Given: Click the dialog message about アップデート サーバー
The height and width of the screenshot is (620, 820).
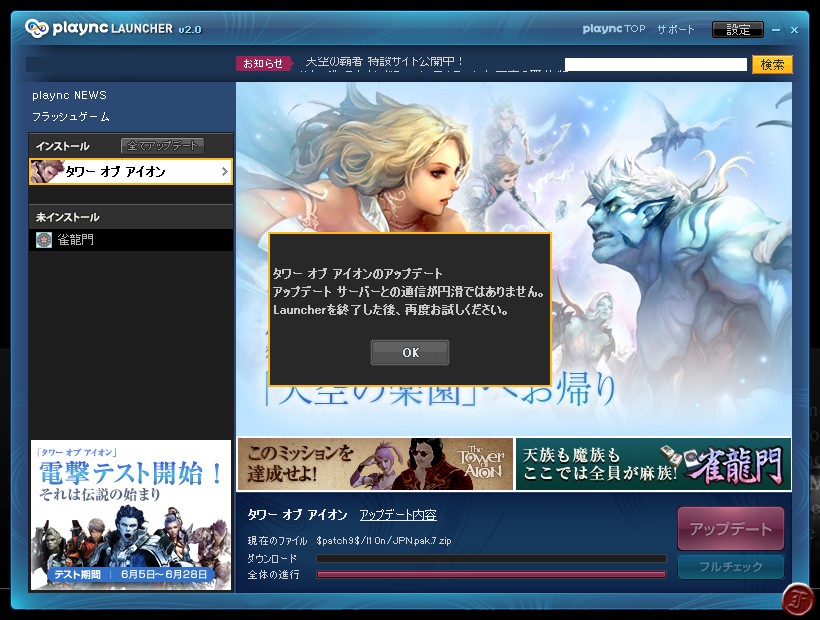Looking at the screenshot, I should (x=408, y=292).
